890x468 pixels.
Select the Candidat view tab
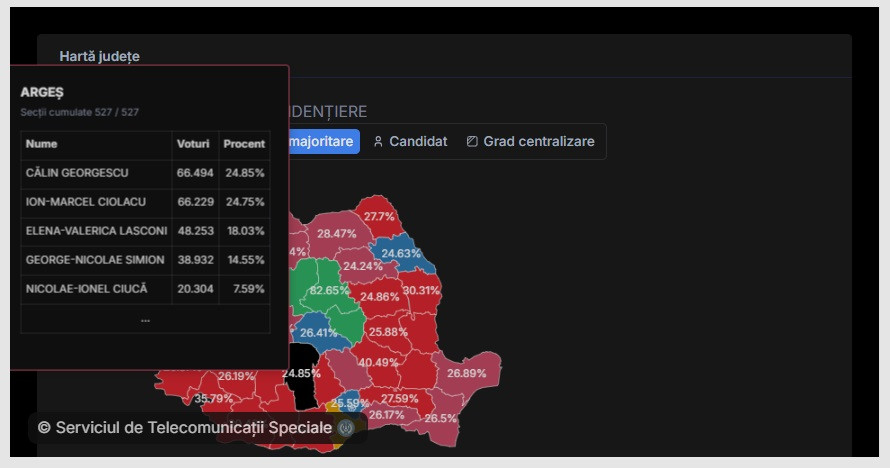point(410,142)
